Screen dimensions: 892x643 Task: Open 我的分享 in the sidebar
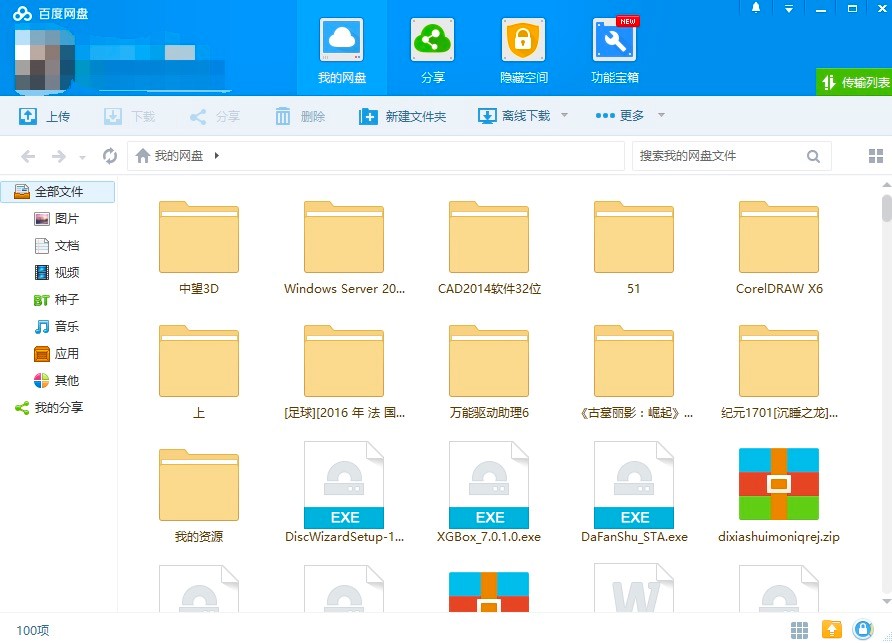pos(49,407)
